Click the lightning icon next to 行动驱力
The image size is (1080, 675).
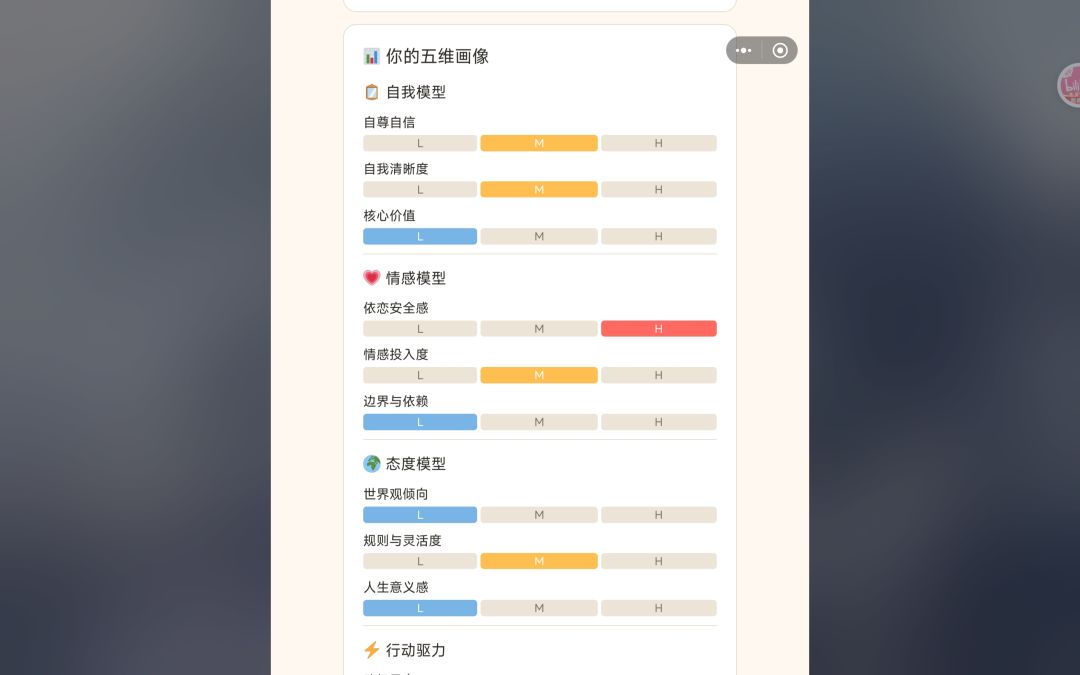tap(371, 650)
